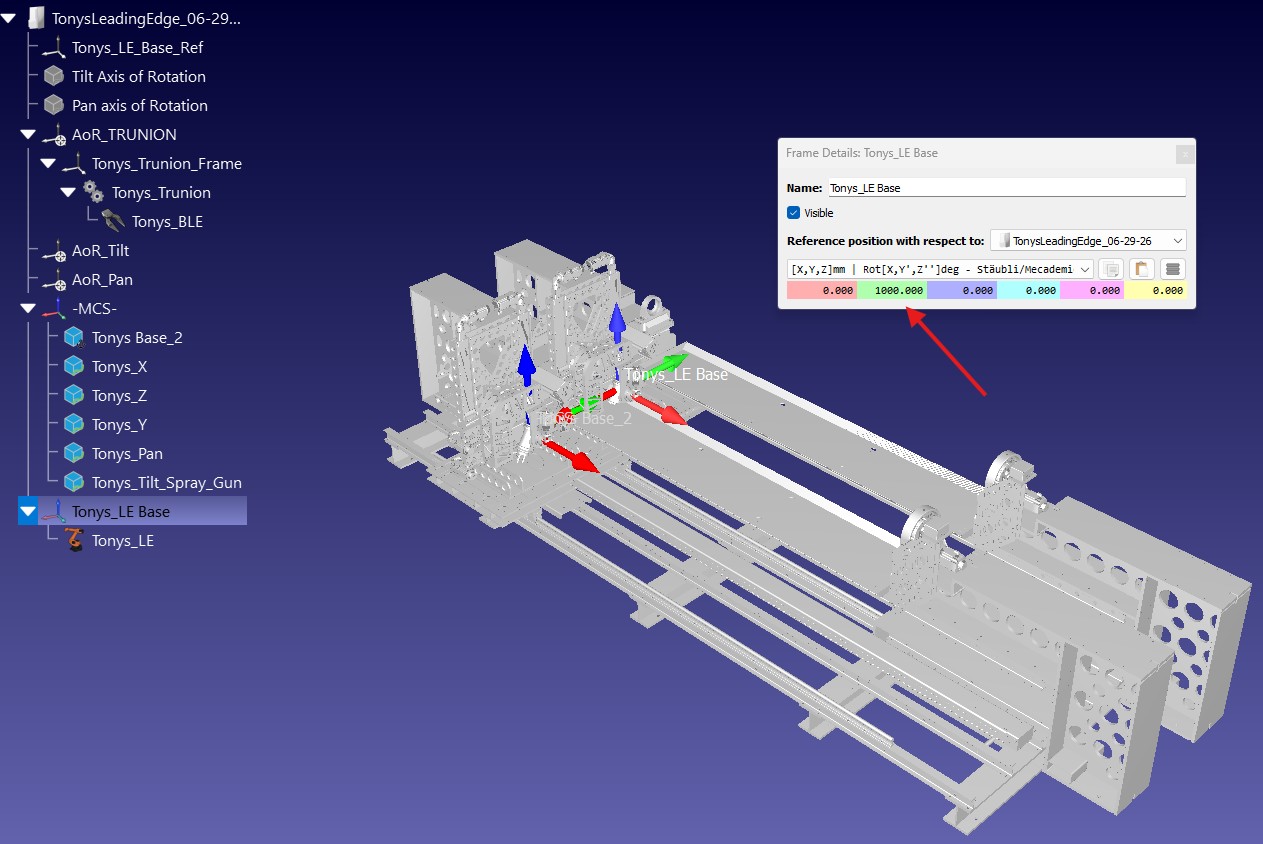The image size is (1263, 844).
Task: Click the AoR_Pan target frame icon
Action: (54, 280)
